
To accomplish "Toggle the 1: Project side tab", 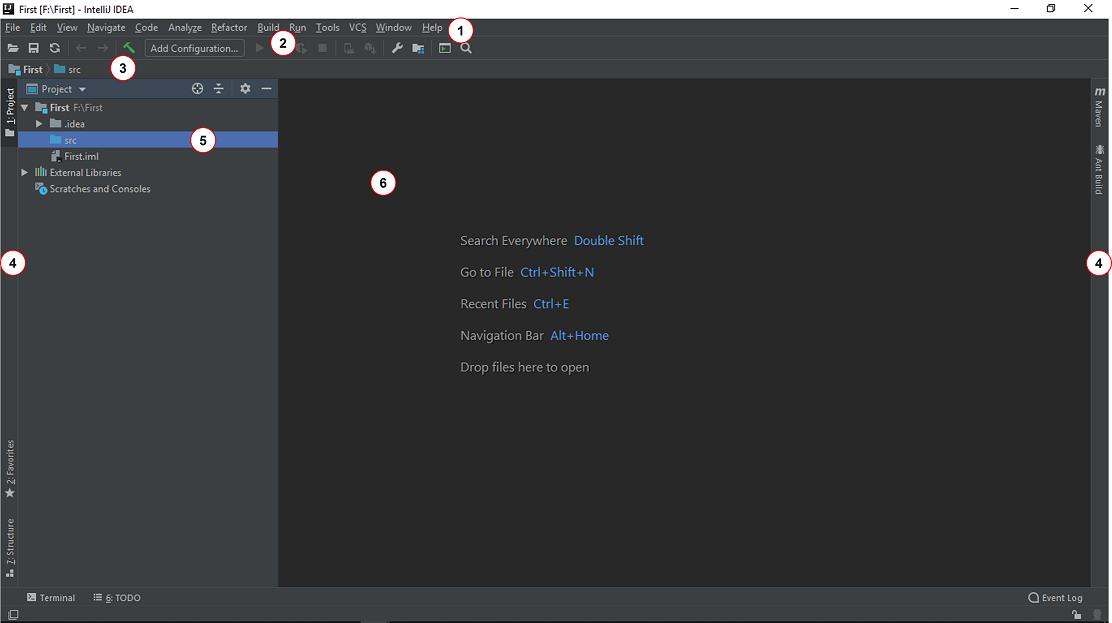I will click(10, 113).
